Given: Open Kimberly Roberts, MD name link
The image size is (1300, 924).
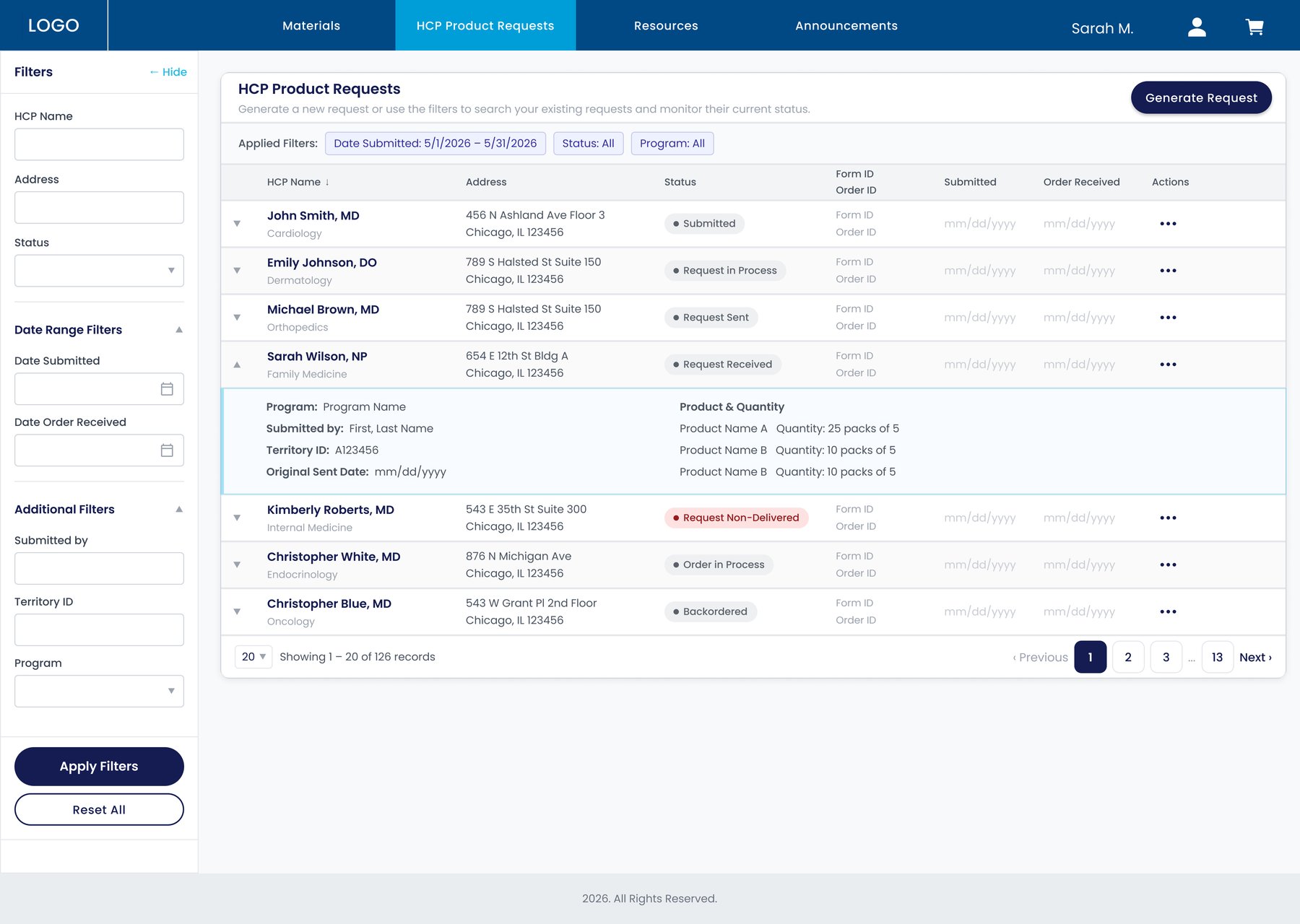Looking at the screenshot, I should [331, 510].
